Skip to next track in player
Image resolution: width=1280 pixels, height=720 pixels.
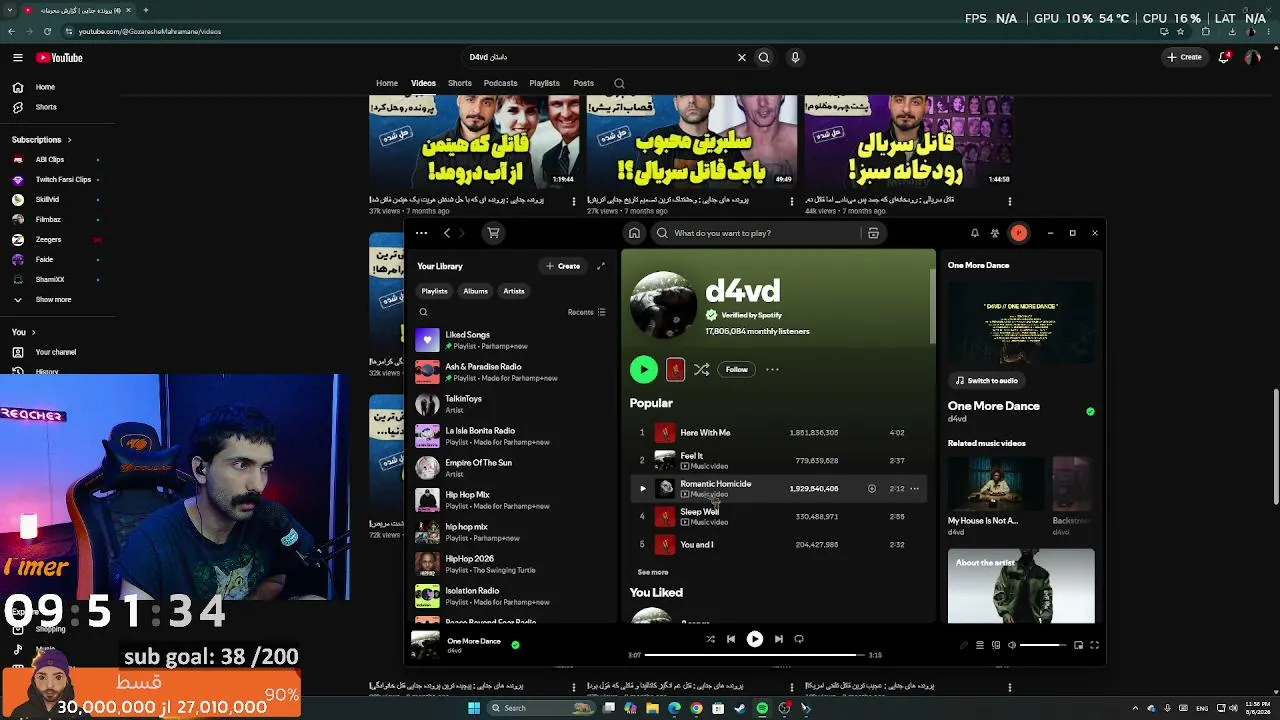[x=779, y=639]
